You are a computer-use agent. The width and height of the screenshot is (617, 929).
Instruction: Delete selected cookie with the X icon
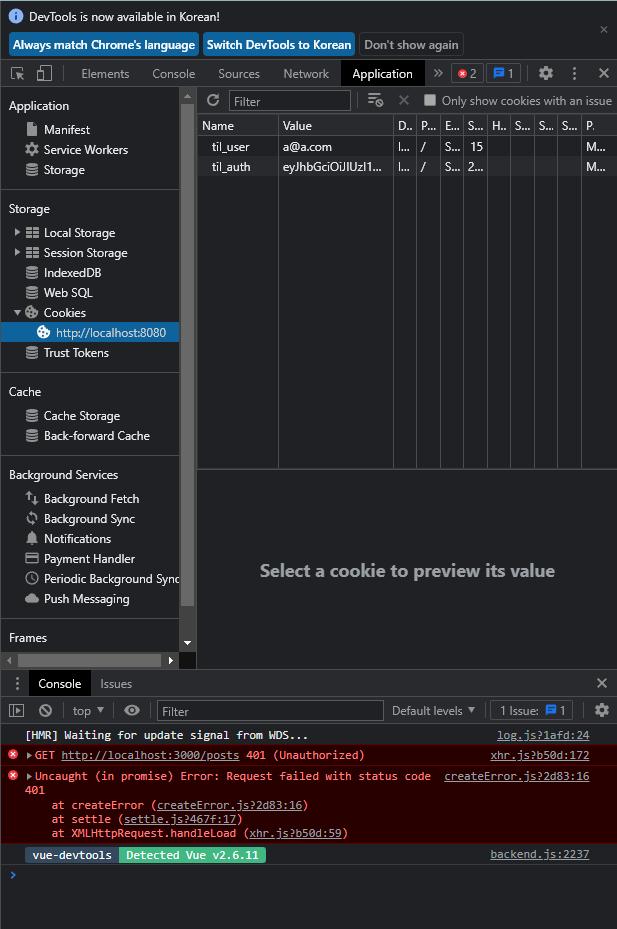pyautogui.click(x=404, y=100)
